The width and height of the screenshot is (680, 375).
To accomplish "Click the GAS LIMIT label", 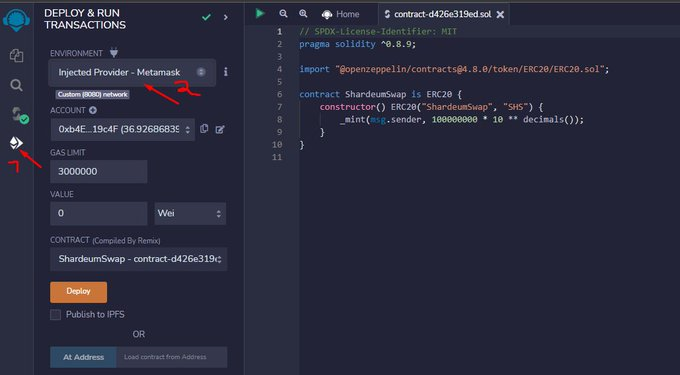I will point(68,153).
